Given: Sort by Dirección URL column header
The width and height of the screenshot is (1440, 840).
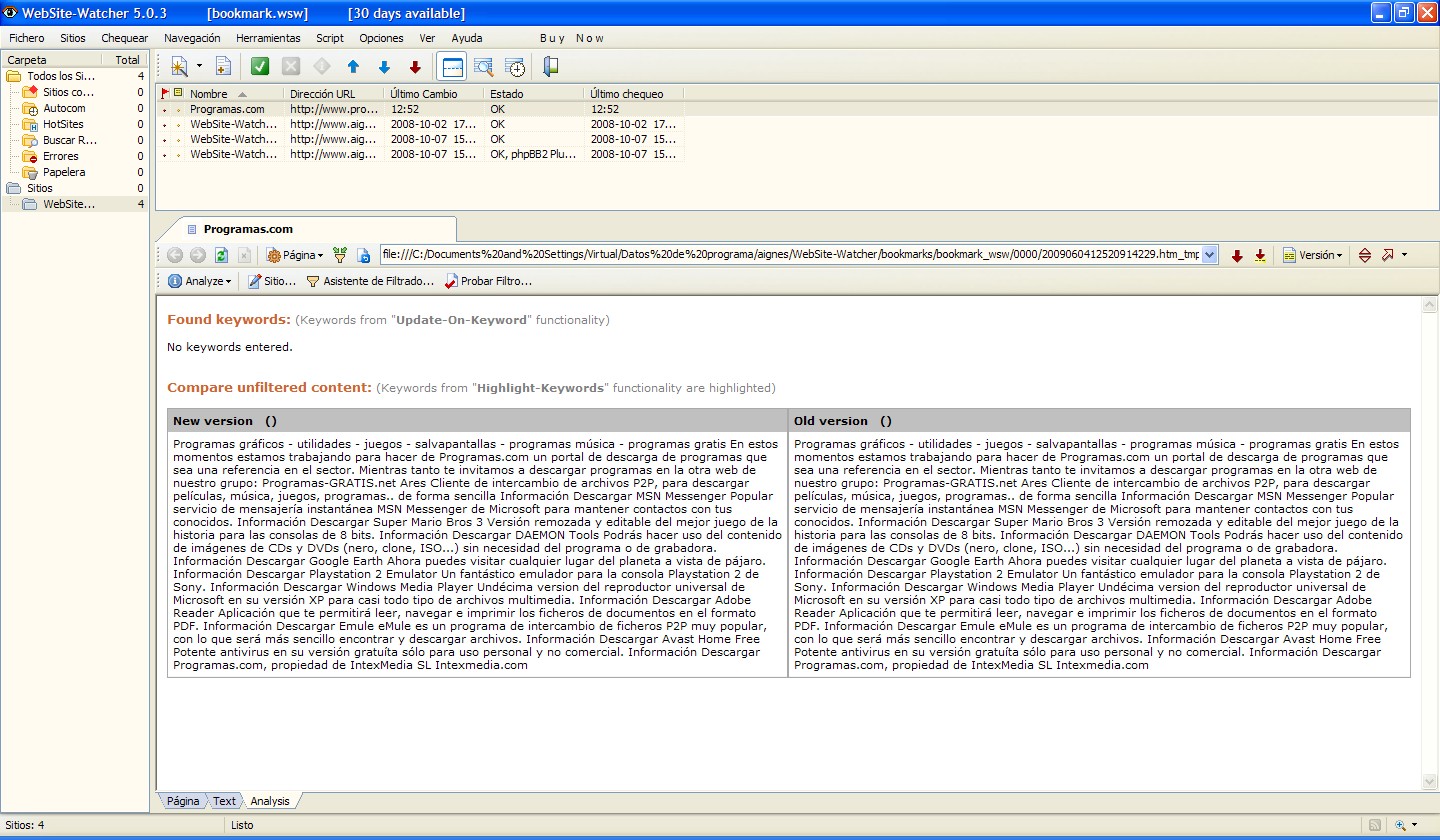Looking at the screenshot, I should click(335, 94).
